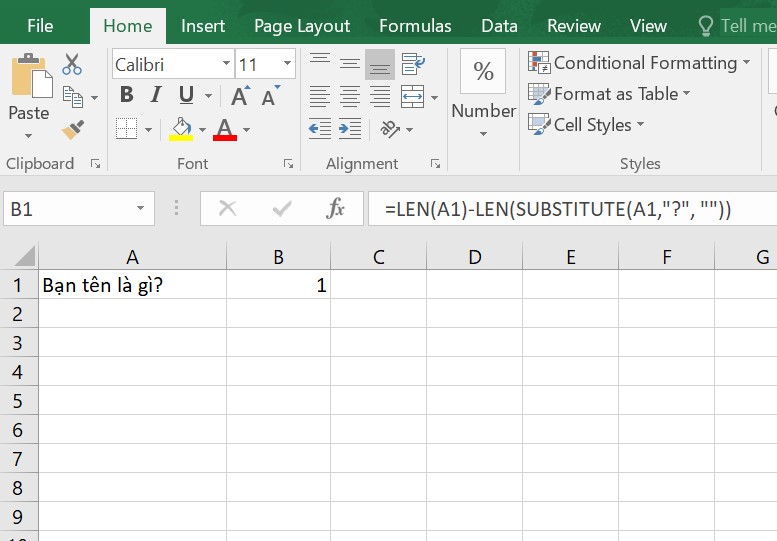Open the font size dropdown
777x541 pixels.
(287, 63)
